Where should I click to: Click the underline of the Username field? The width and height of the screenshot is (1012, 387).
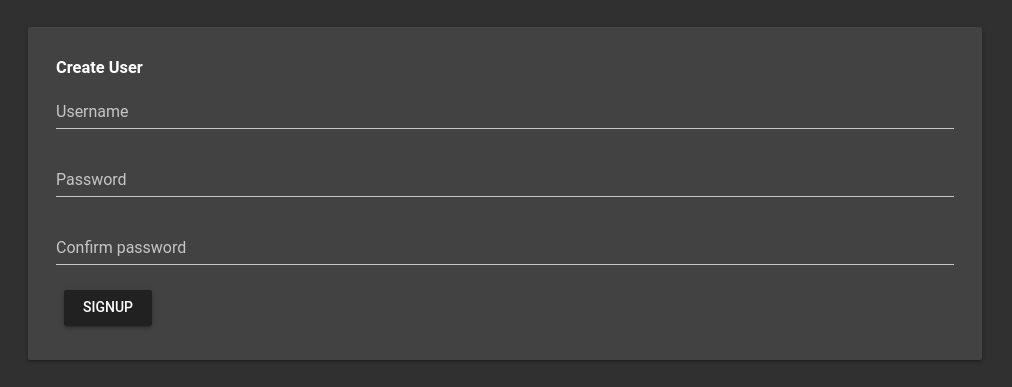pos(505,128)
